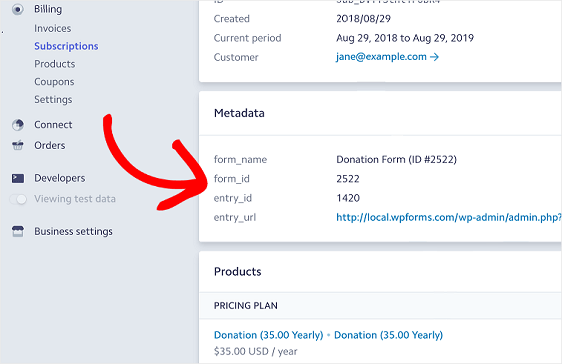The height and width of the screenshot is (364, 562).
Task: Click the Connect globe icon
Action: tap(18, 125)
